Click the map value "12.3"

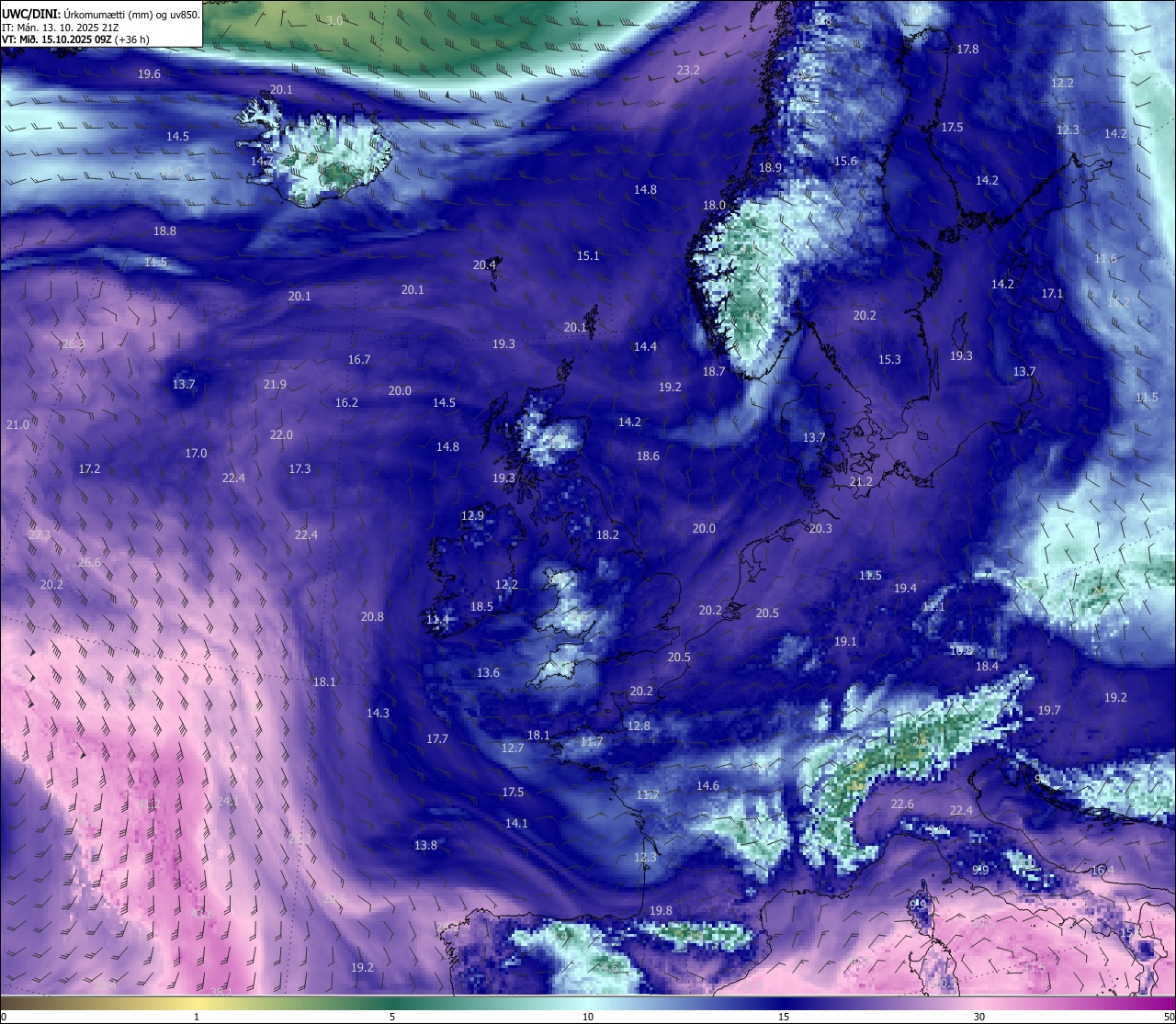[x=1068, y=130]
